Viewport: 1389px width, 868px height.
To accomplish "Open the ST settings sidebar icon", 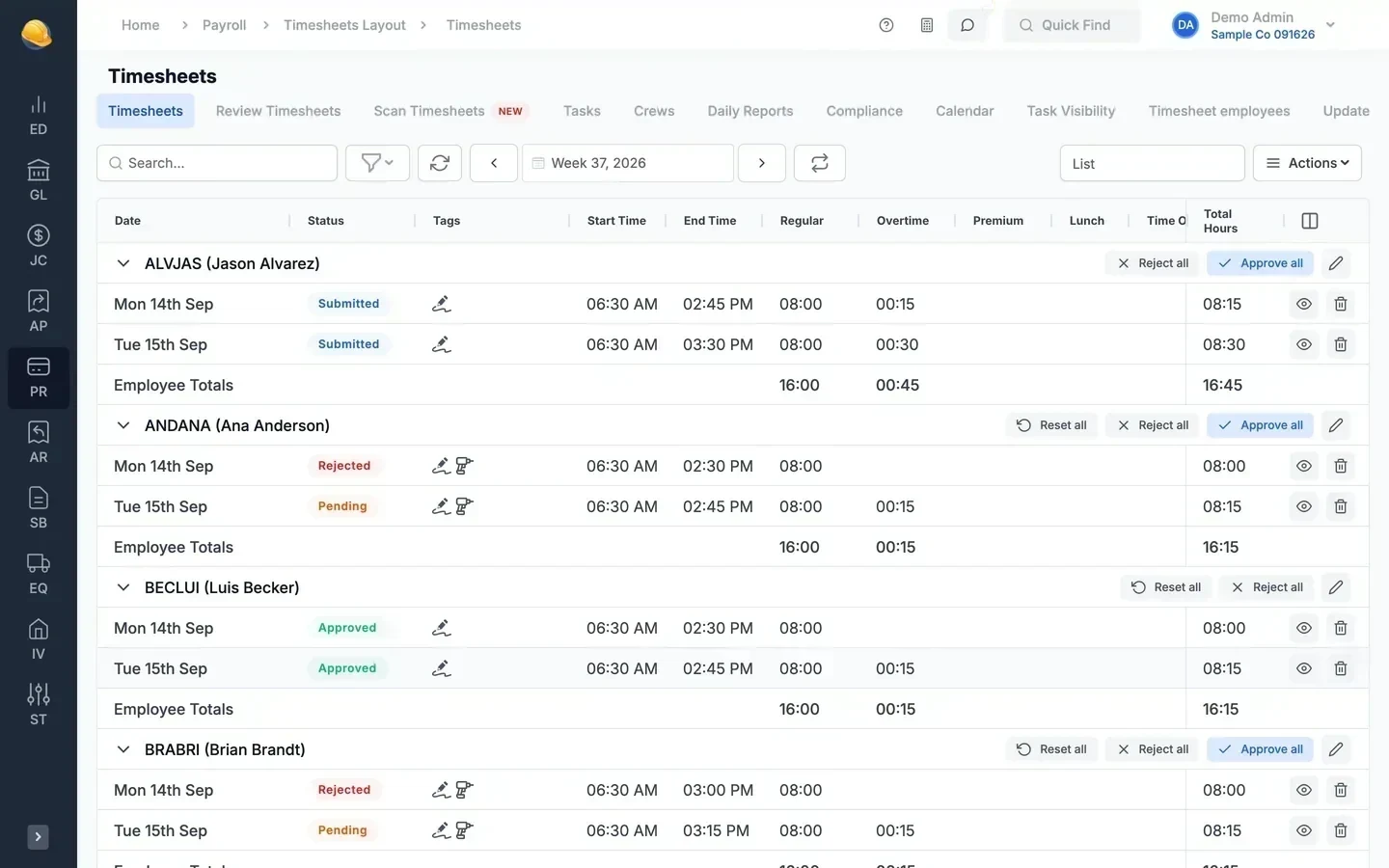I will (39, 705).
